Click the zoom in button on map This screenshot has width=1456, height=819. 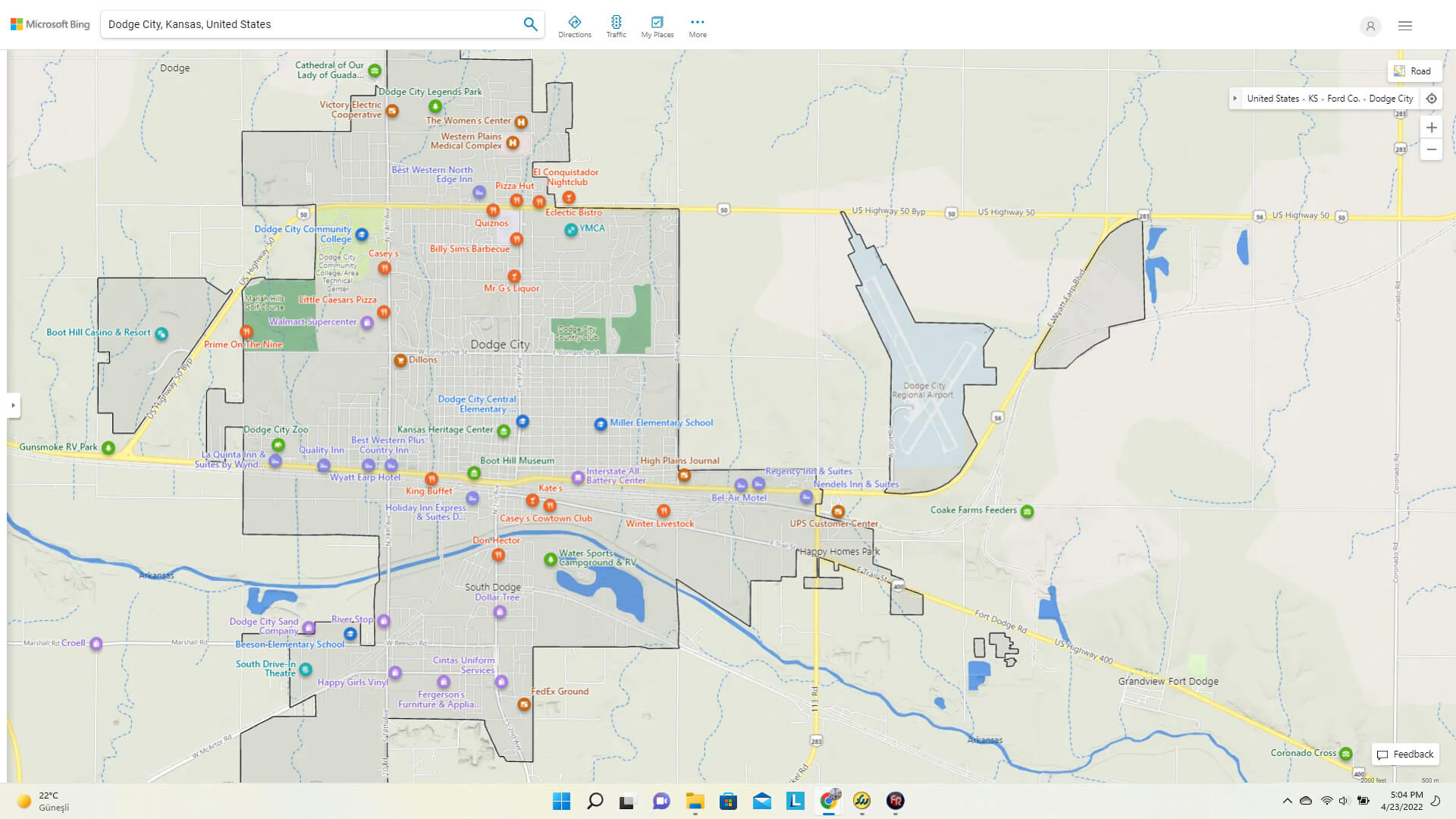1432,128
